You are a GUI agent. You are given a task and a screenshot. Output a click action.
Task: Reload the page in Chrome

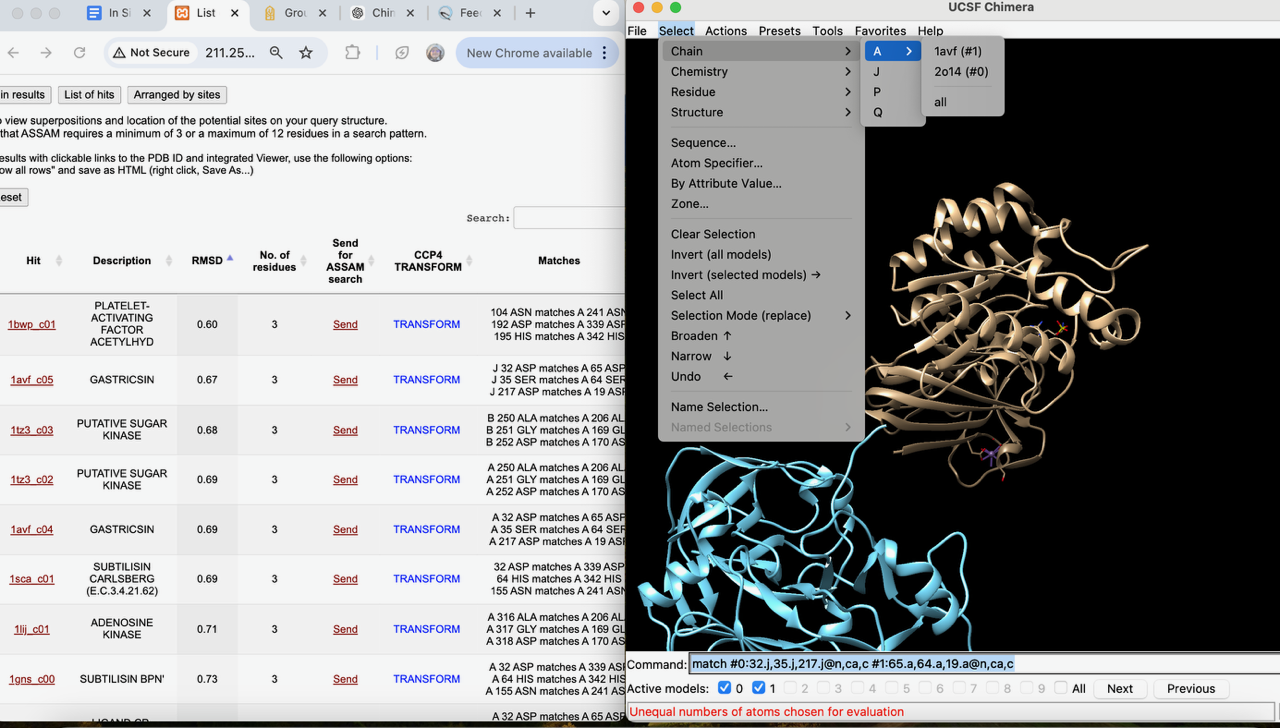coord(79,53)
